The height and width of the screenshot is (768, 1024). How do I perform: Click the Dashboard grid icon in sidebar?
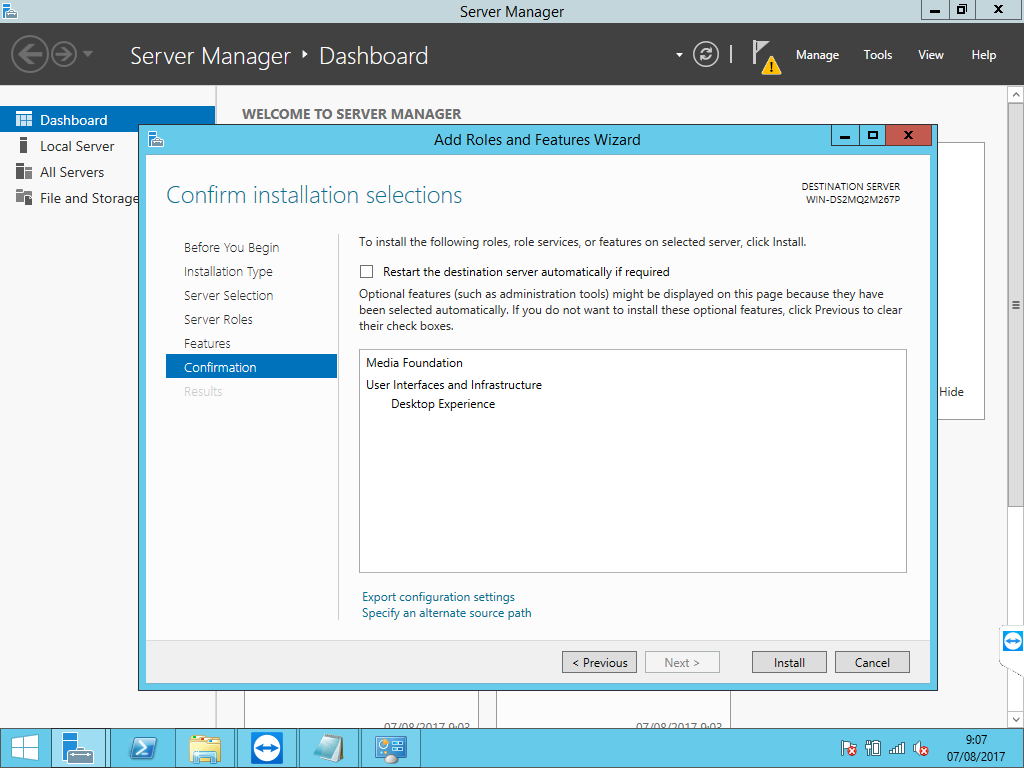coord(24,119)
